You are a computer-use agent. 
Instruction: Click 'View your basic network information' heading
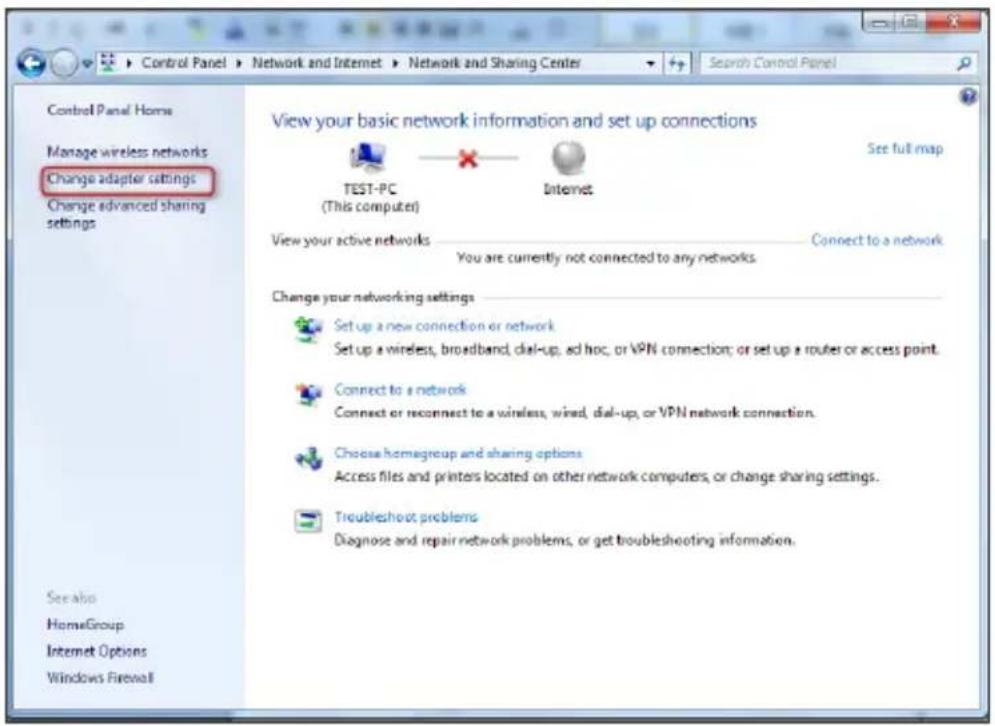pos(515,121)
